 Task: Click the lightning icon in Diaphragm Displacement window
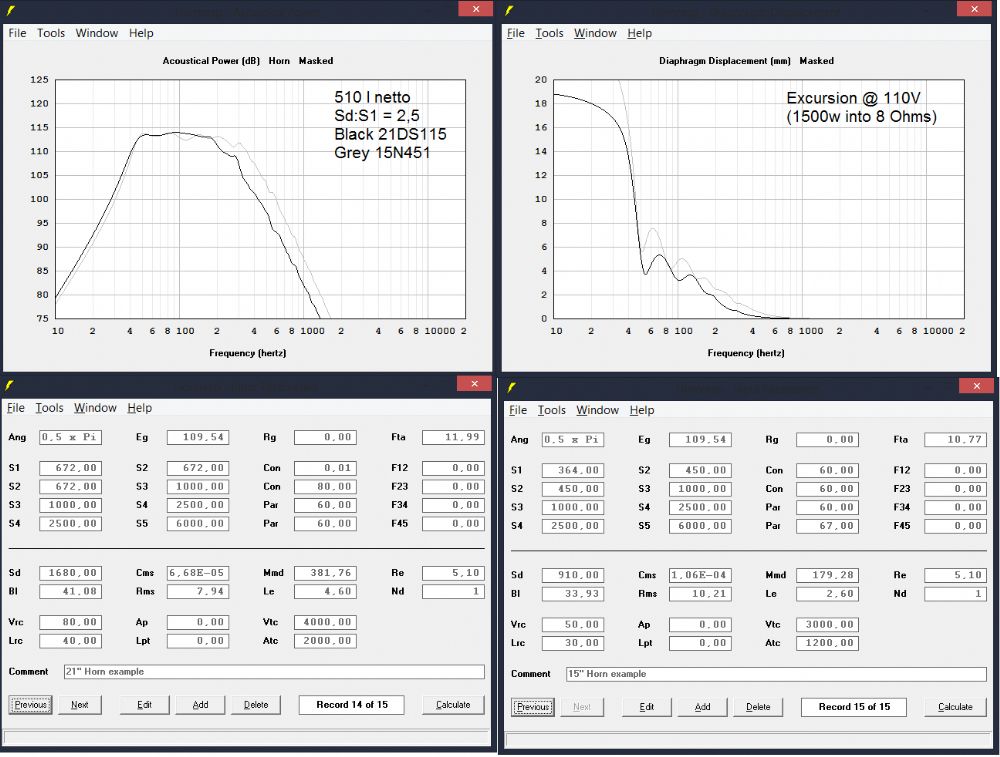[x=509, y=10]
